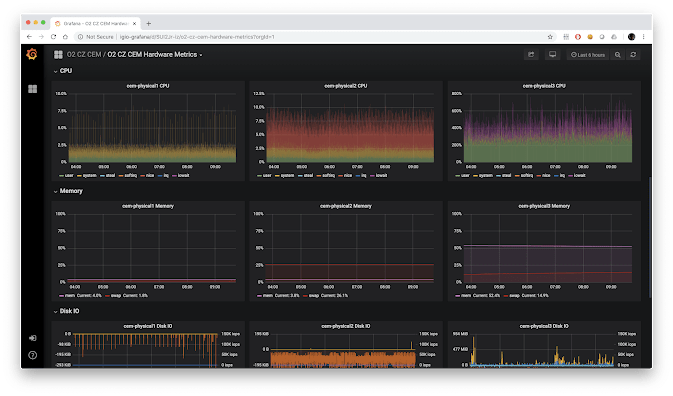The image size is (673, 396).
Task: Cycle view mode with monitor icon
Action: pyautogui.click(x=552, y=55)
